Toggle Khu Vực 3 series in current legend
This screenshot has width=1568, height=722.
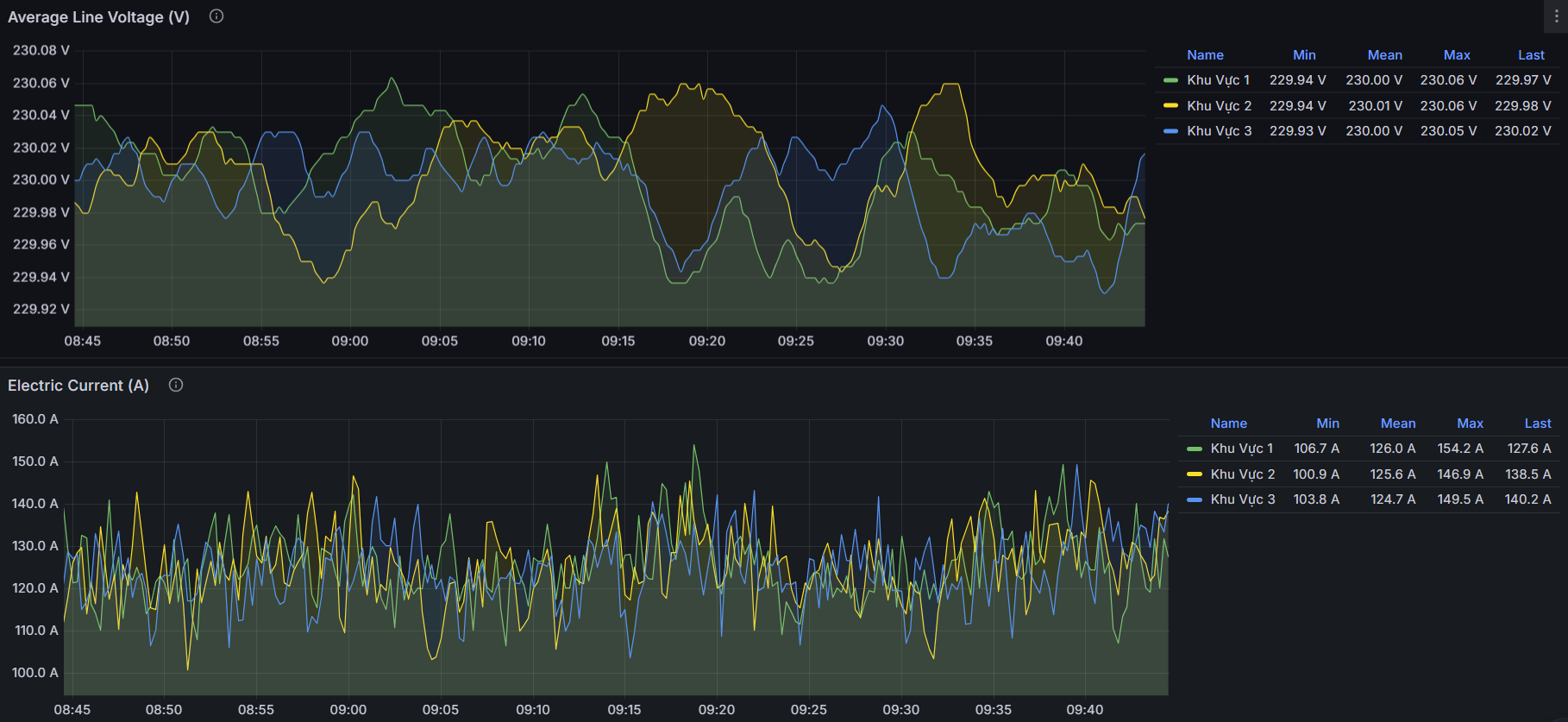tap(1242, 499)
